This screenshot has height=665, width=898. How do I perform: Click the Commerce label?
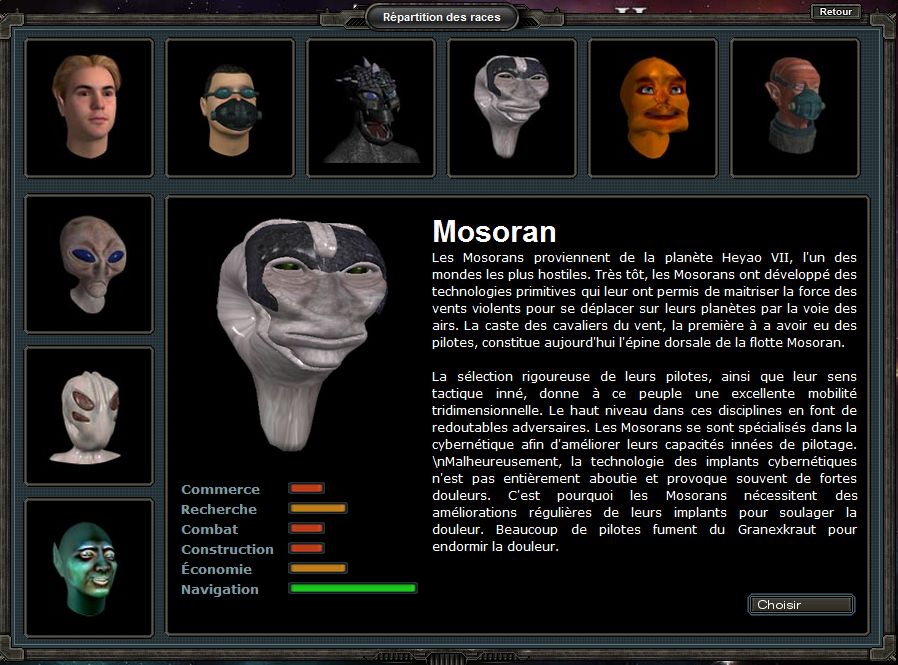coord(220,489)
